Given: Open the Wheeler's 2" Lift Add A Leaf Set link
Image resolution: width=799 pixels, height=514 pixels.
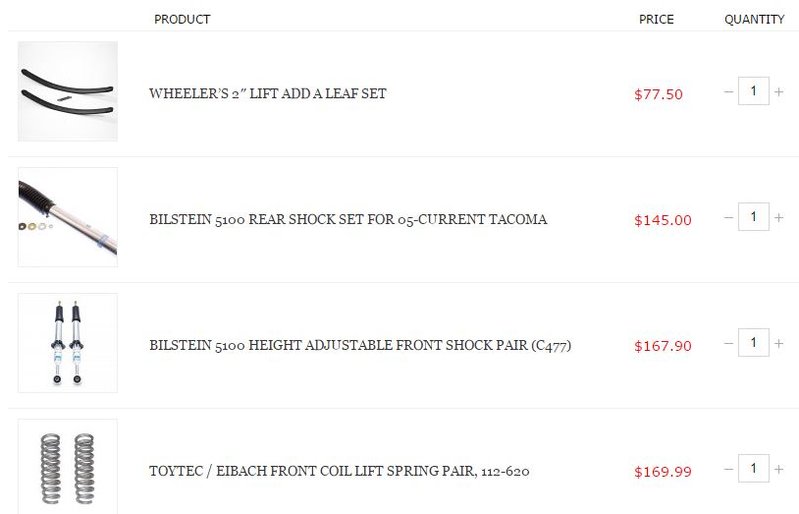Looking at the screenshot, I should [268, 94].
